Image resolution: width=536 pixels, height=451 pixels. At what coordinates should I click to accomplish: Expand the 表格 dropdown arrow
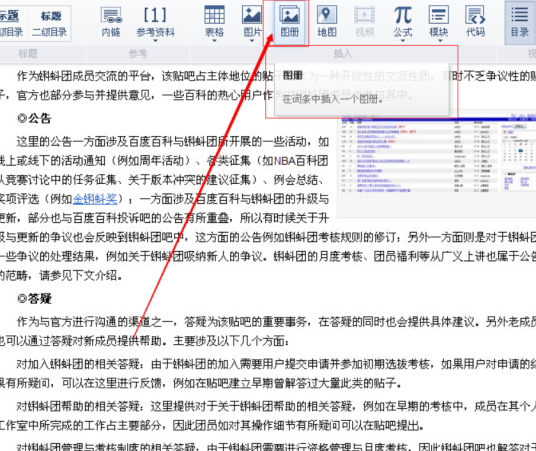tap(215, 41)
